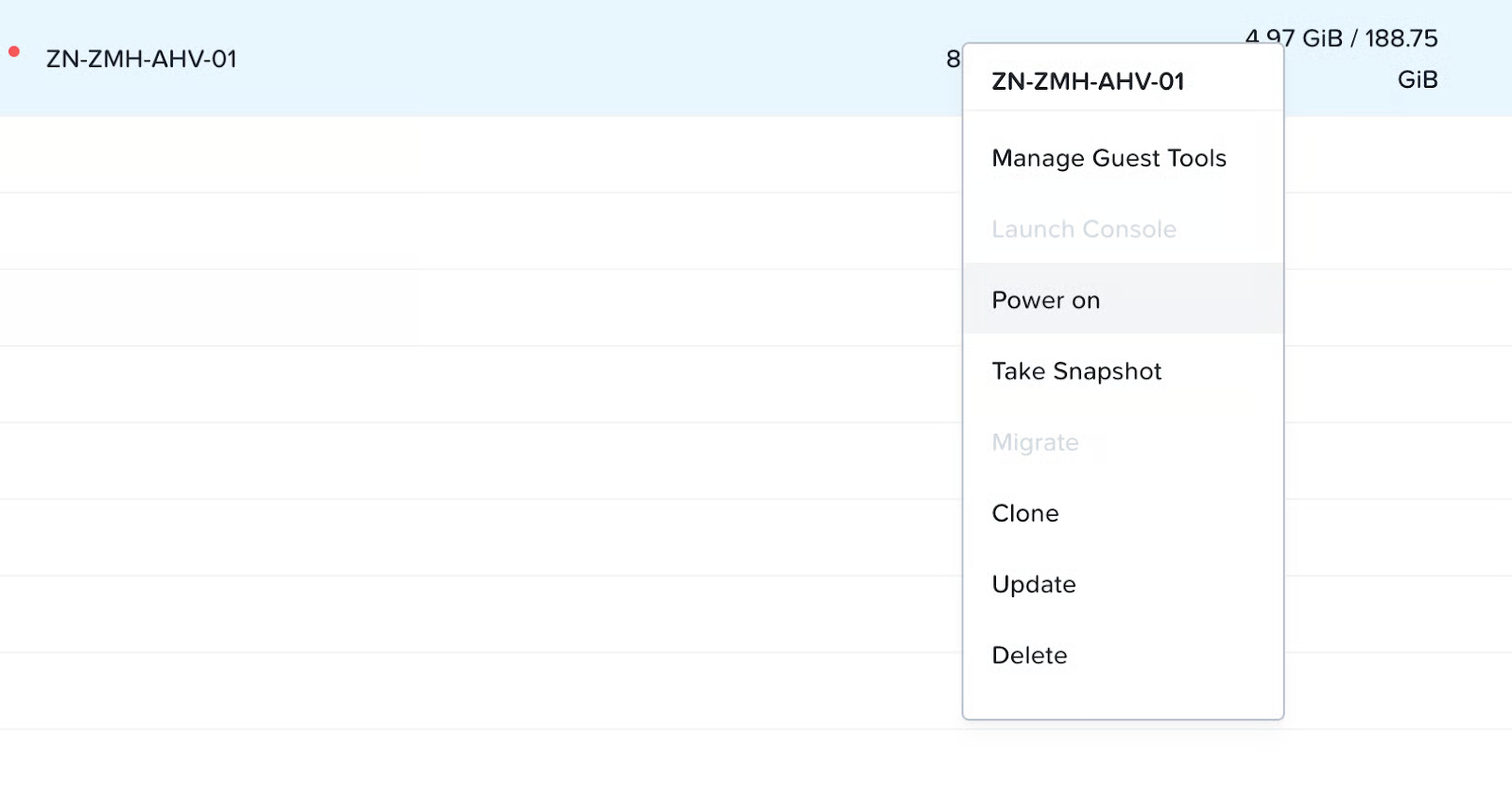Click blank space below Delete inside menu
The image size is (1512, 787).
[x=1123, y=697]
